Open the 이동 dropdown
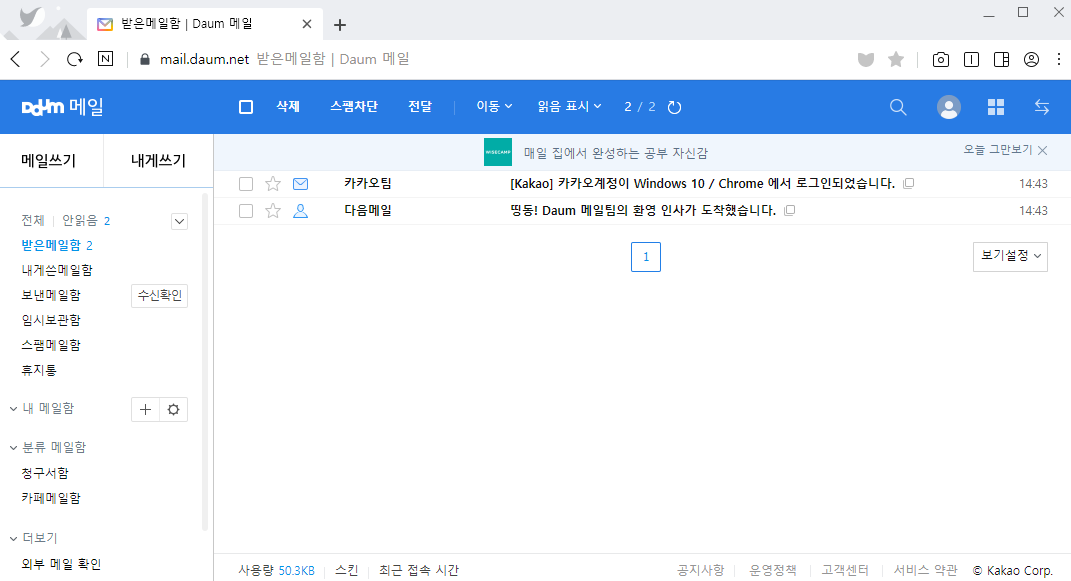 pos(494,107)
